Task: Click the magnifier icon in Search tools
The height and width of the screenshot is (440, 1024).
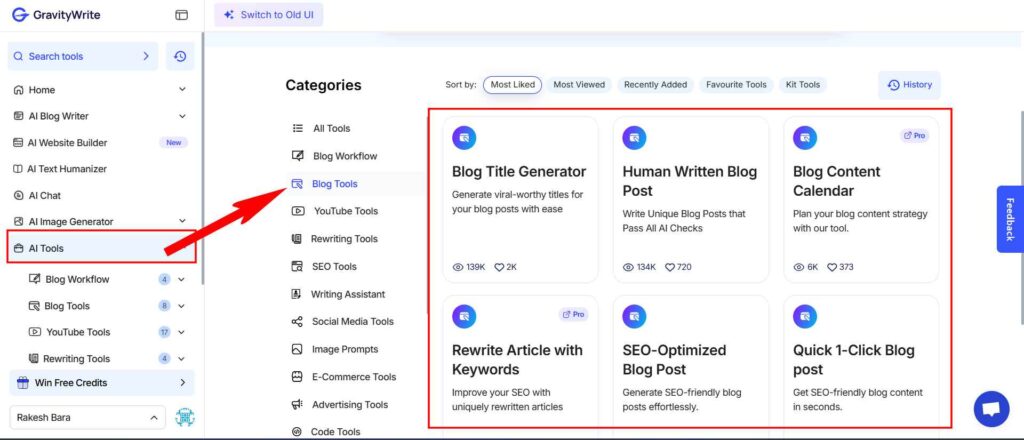Action: click(18, 56)
